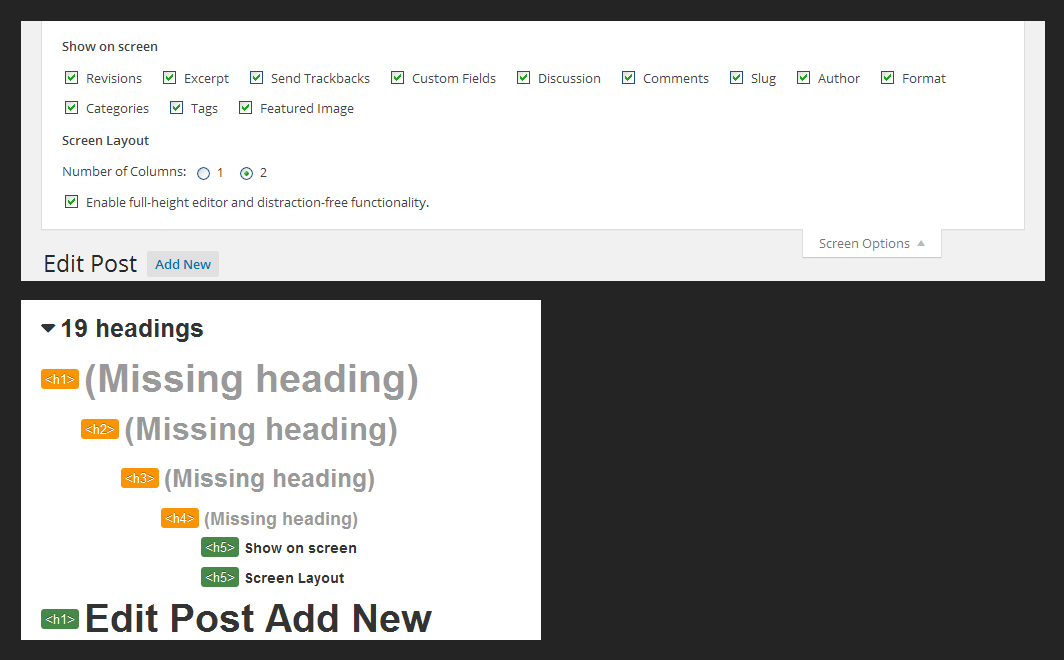Select 1 column layout radio button

point(204,173)
